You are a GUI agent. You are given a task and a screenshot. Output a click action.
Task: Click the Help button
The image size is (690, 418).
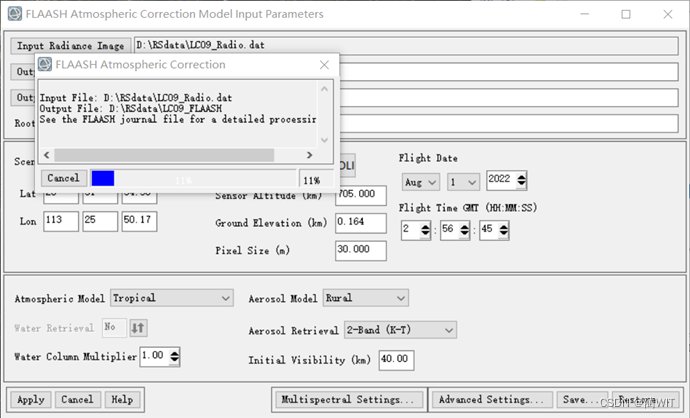122,400
